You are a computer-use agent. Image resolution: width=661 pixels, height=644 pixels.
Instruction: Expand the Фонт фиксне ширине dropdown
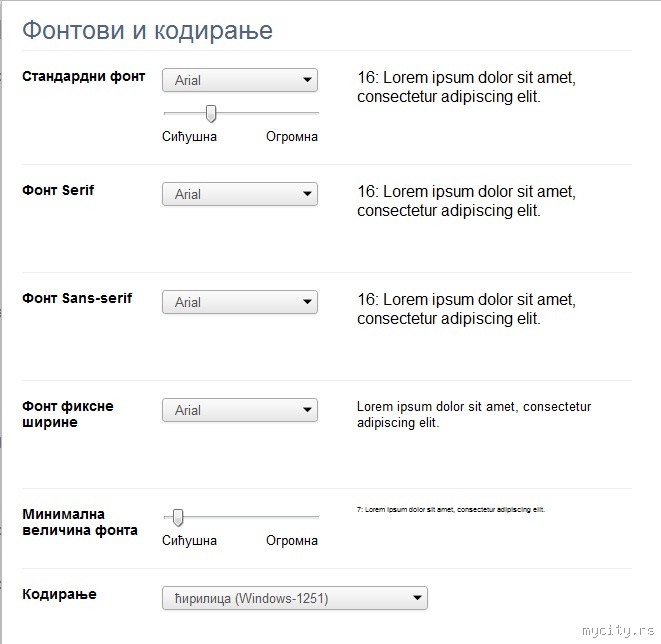point(239,410)
